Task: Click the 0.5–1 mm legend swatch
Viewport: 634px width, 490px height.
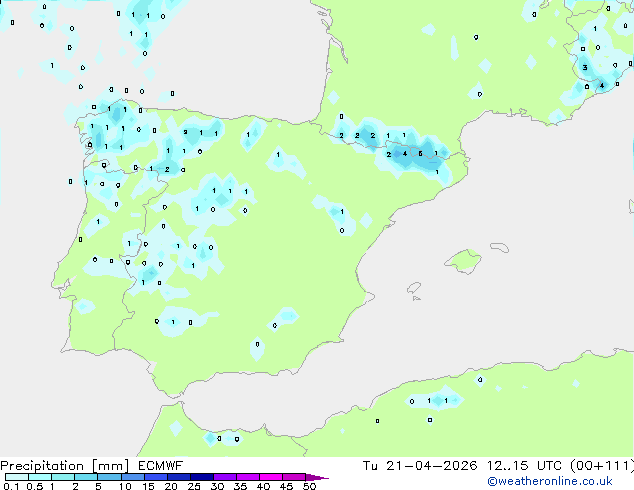Action: point(40,477)
